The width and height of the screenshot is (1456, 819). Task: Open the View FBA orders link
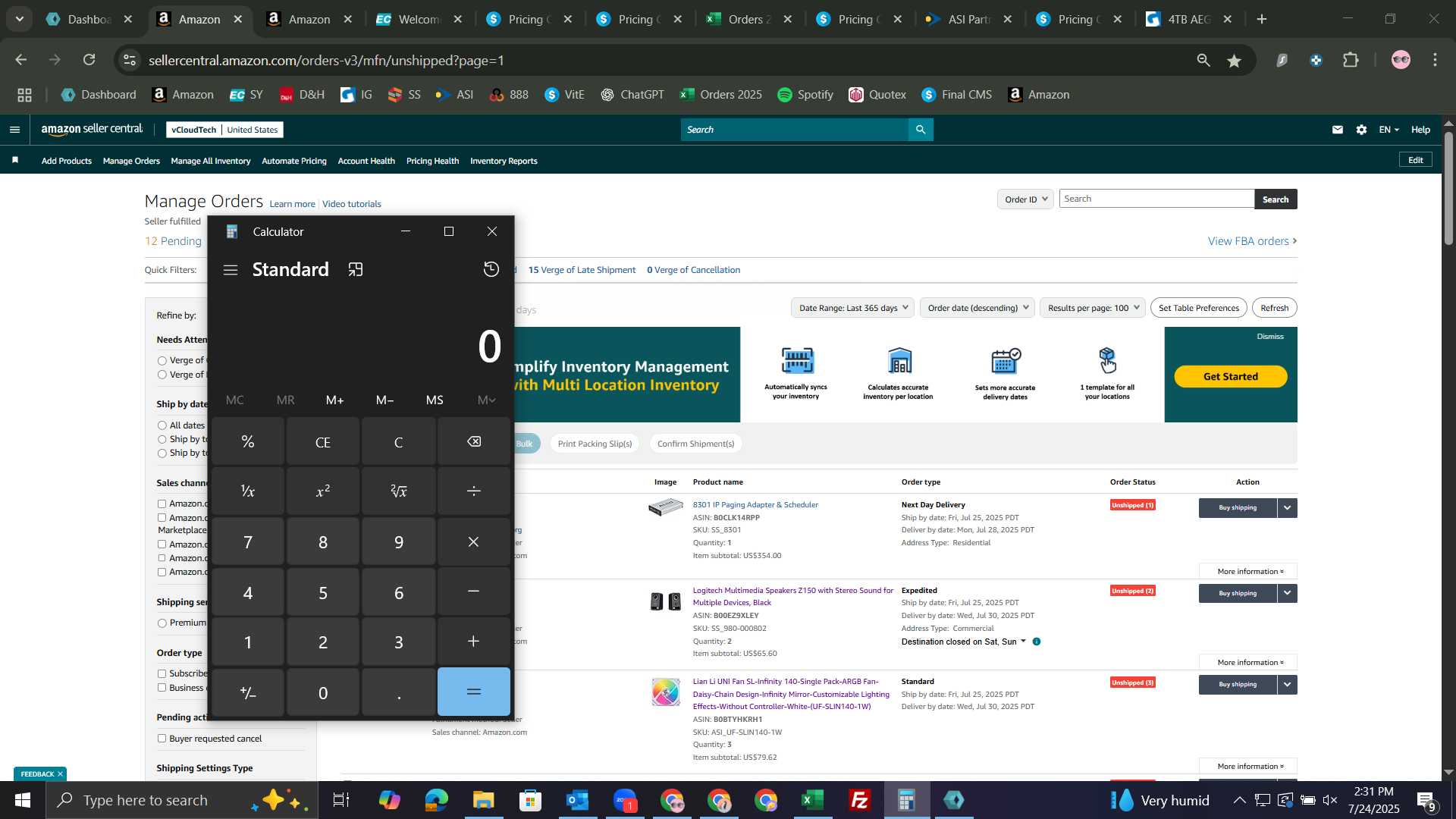(x=1252, y=241)
